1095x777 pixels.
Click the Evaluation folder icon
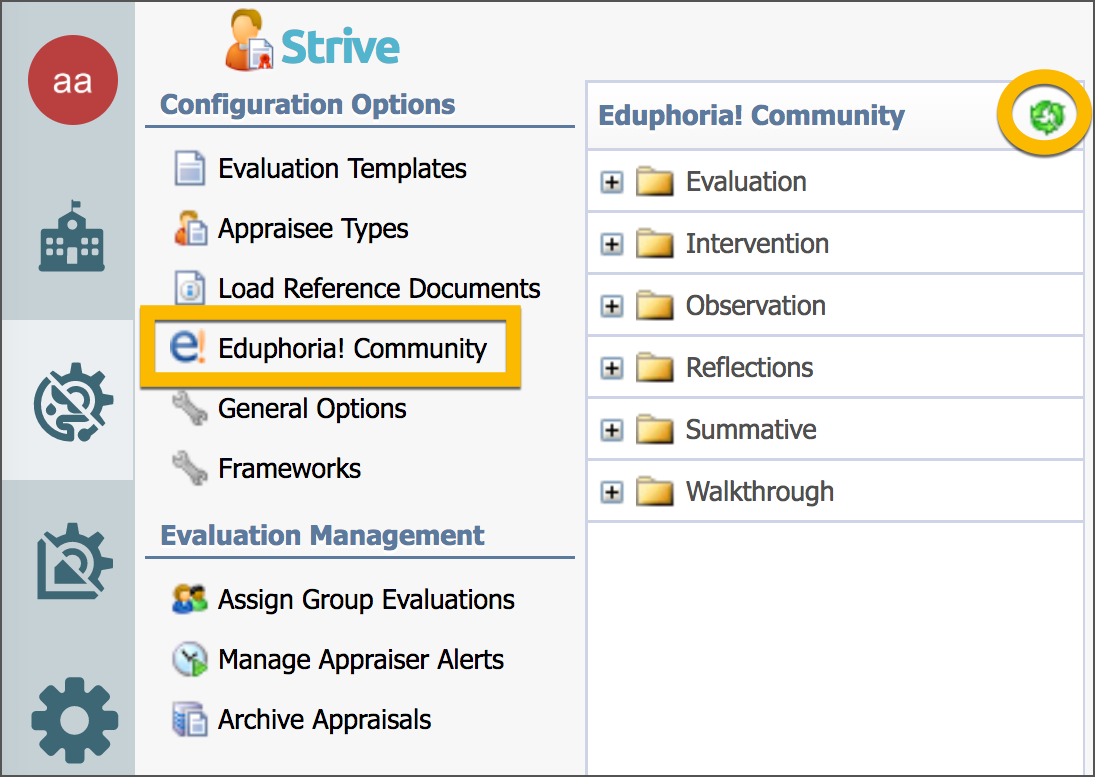tap(654, 182)
